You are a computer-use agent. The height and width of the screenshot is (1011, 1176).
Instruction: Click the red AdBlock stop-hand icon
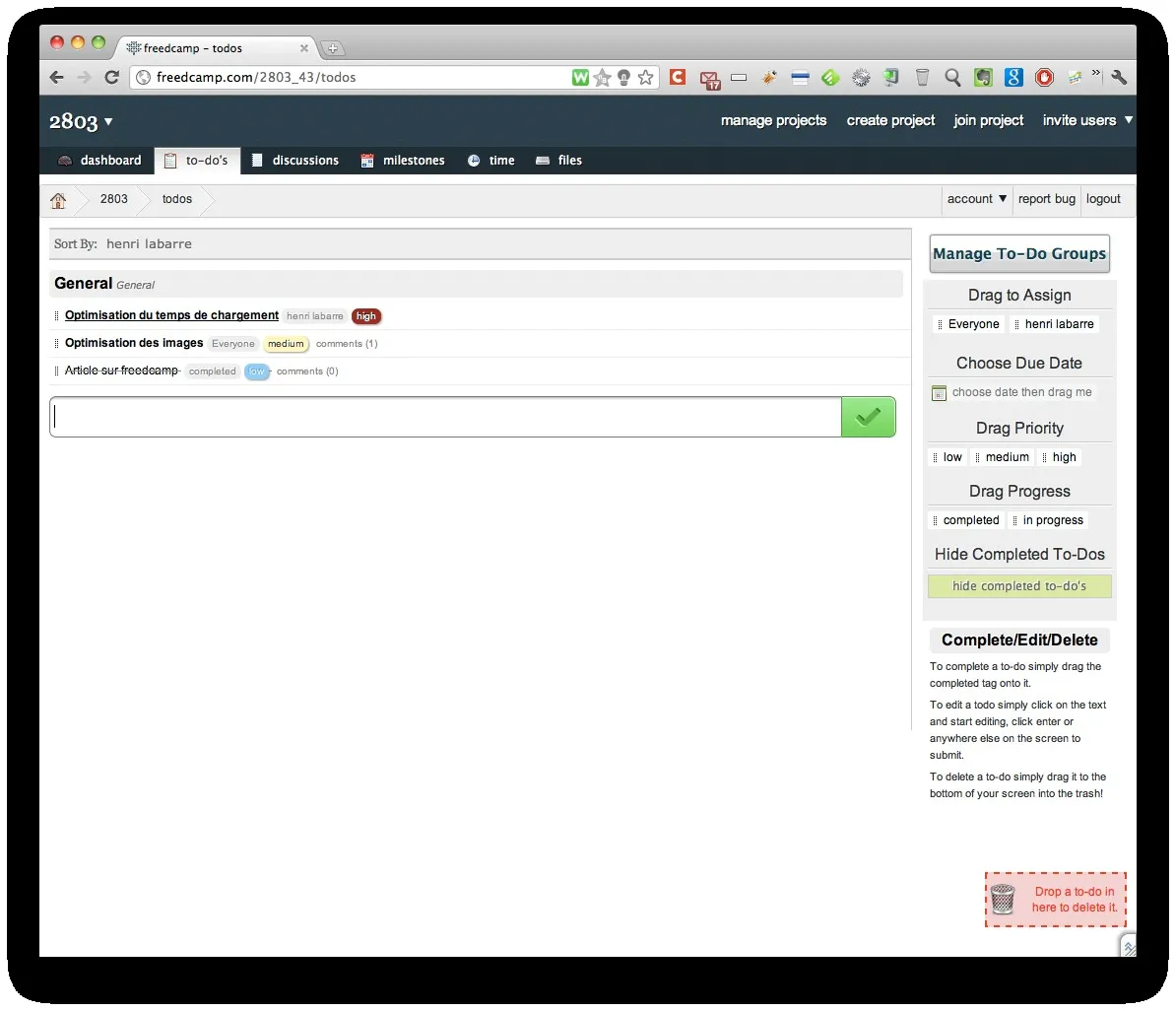[x=1044, y=77]
